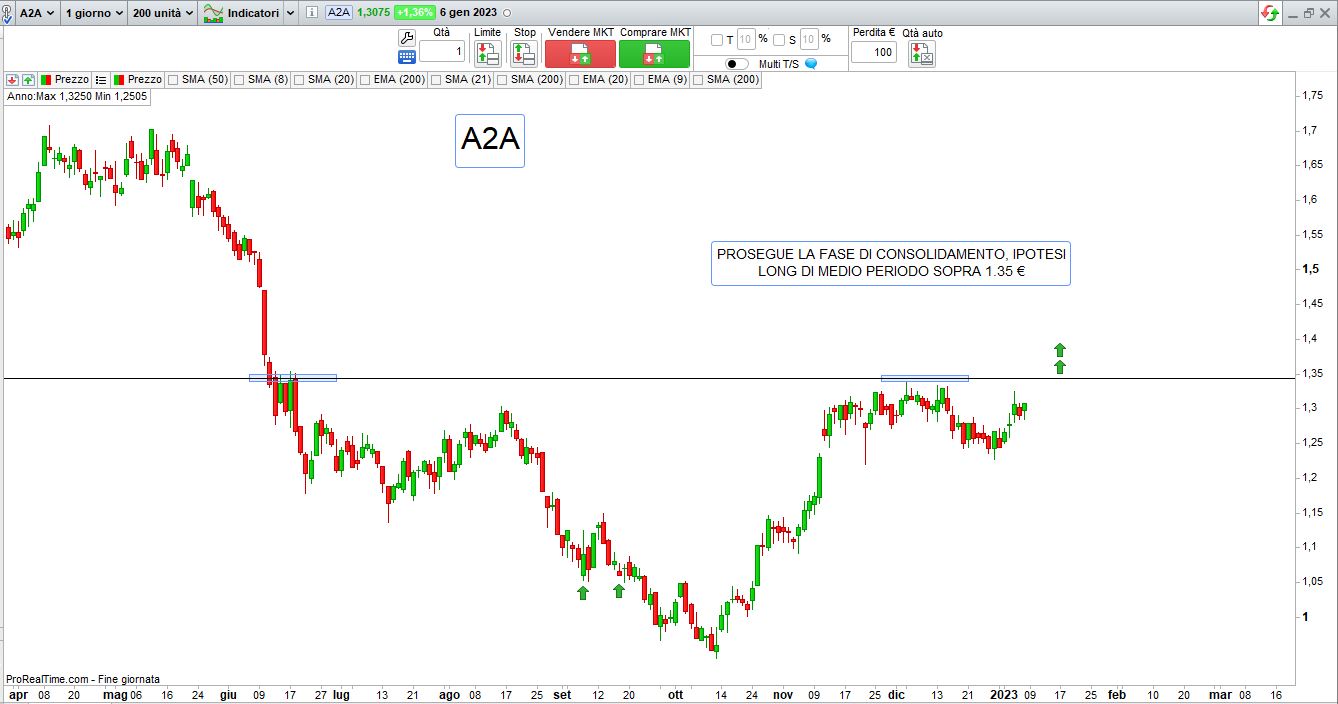Click the green up arrow legend icon

[28, 79]
